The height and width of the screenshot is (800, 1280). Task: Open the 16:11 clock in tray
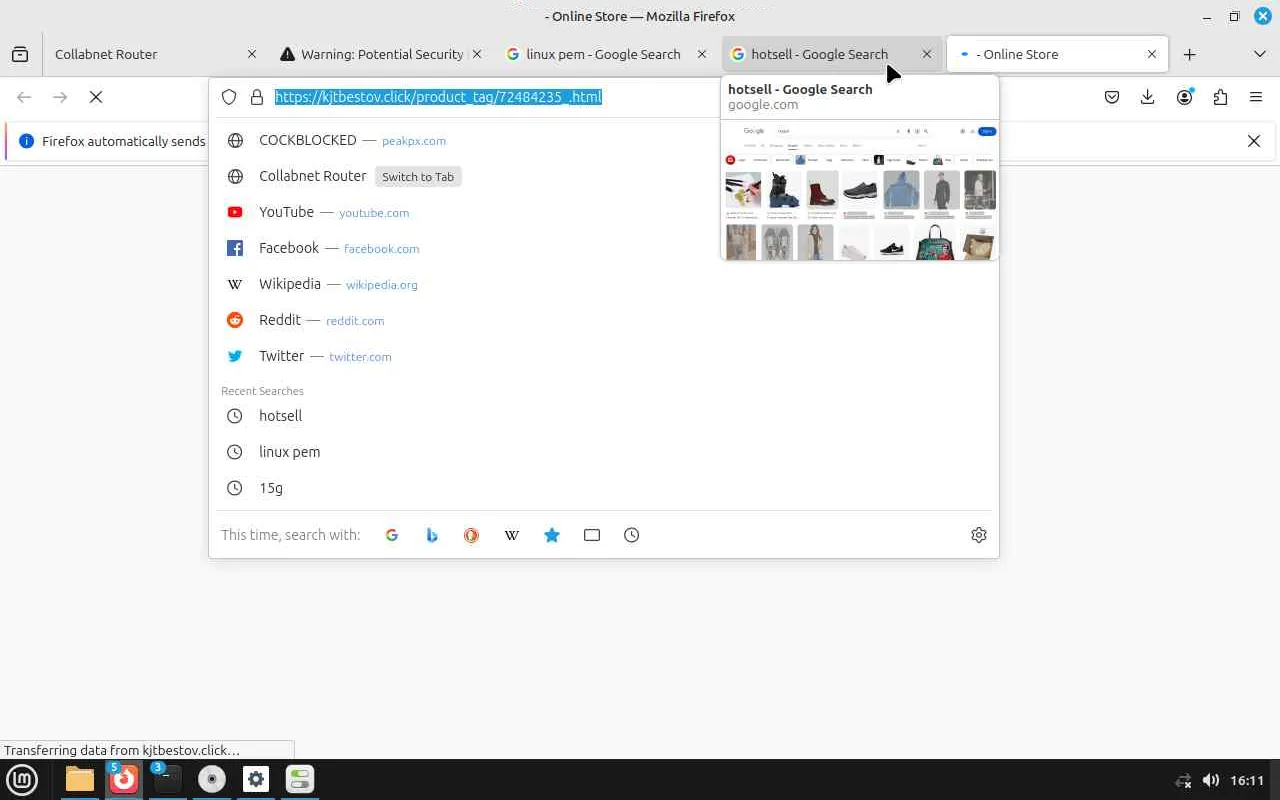[1247, 780]
